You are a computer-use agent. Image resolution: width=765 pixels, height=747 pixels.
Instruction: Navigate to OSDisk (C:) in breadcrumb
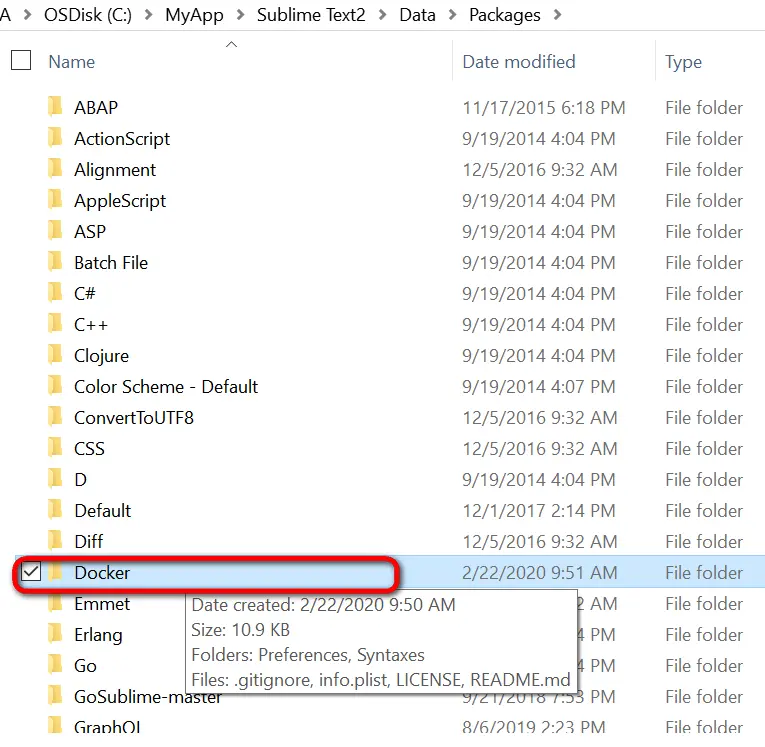(88, 15)
